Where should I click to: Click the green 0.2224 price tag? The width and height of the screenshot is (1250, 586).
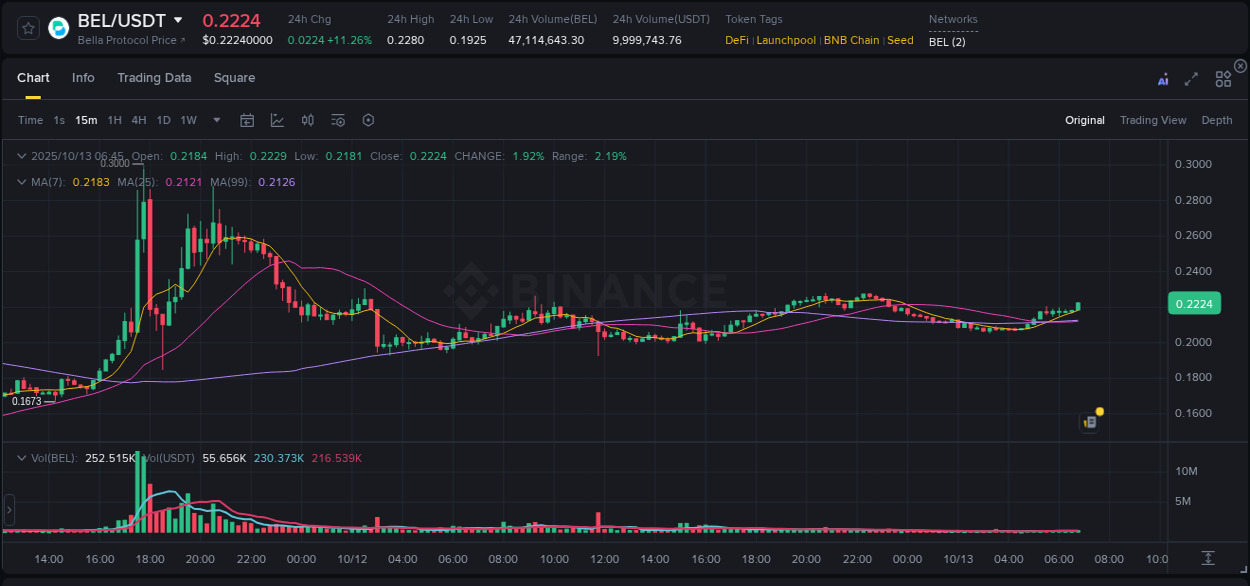(1194, 303)
